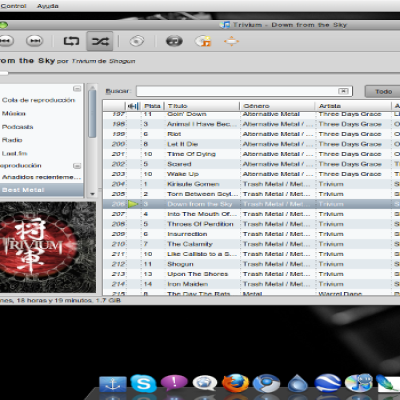Screen dimensions: 400x400
Task: Open purple exclamation chat app in dock
Action: pos(174,383)
